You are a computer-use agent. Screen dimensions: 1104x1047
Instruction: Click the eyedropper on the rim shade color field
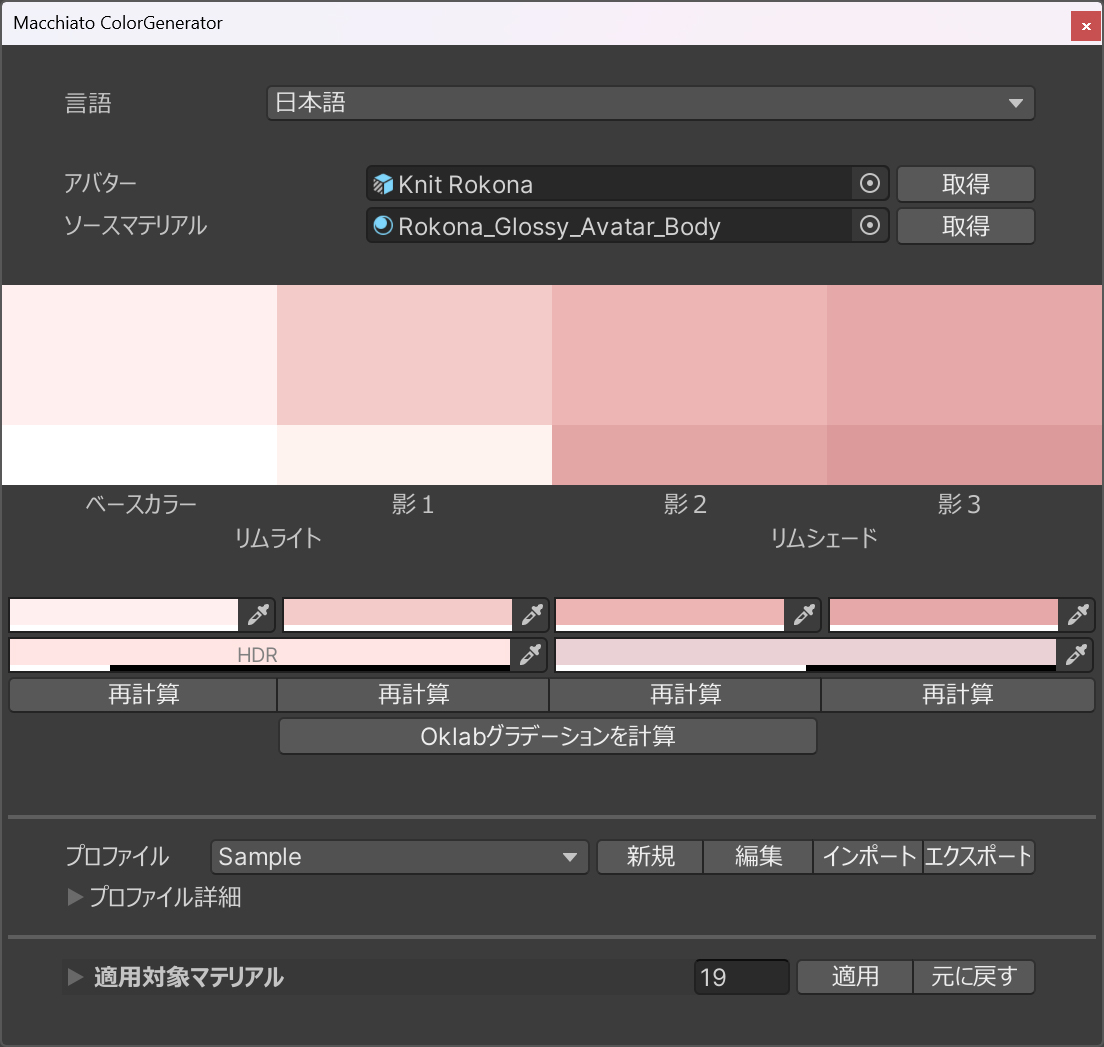pyautogui.click(x=1076, y=655)
